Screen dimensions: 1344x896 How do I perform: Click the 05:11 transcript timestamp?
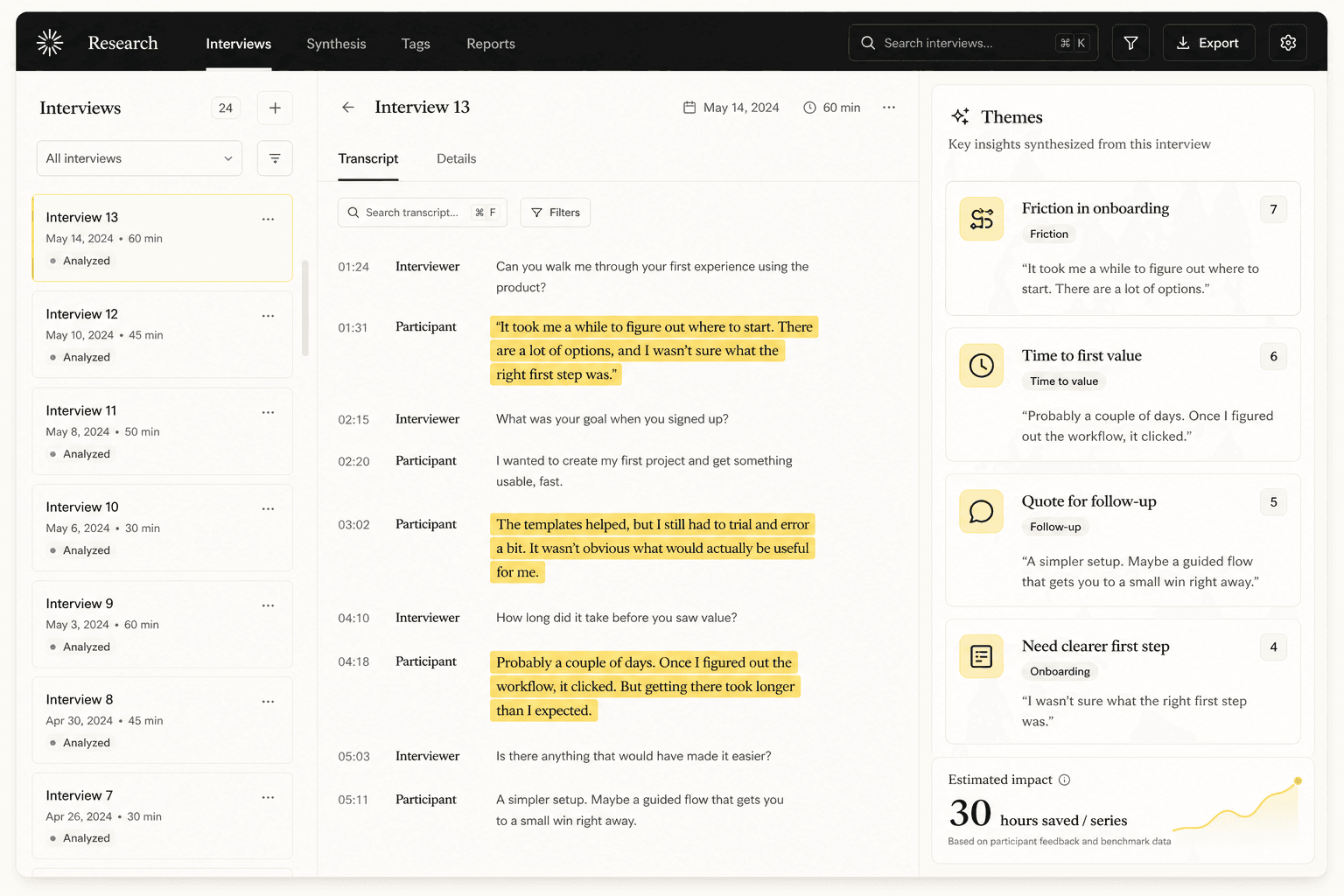click(x=353, y=800)
